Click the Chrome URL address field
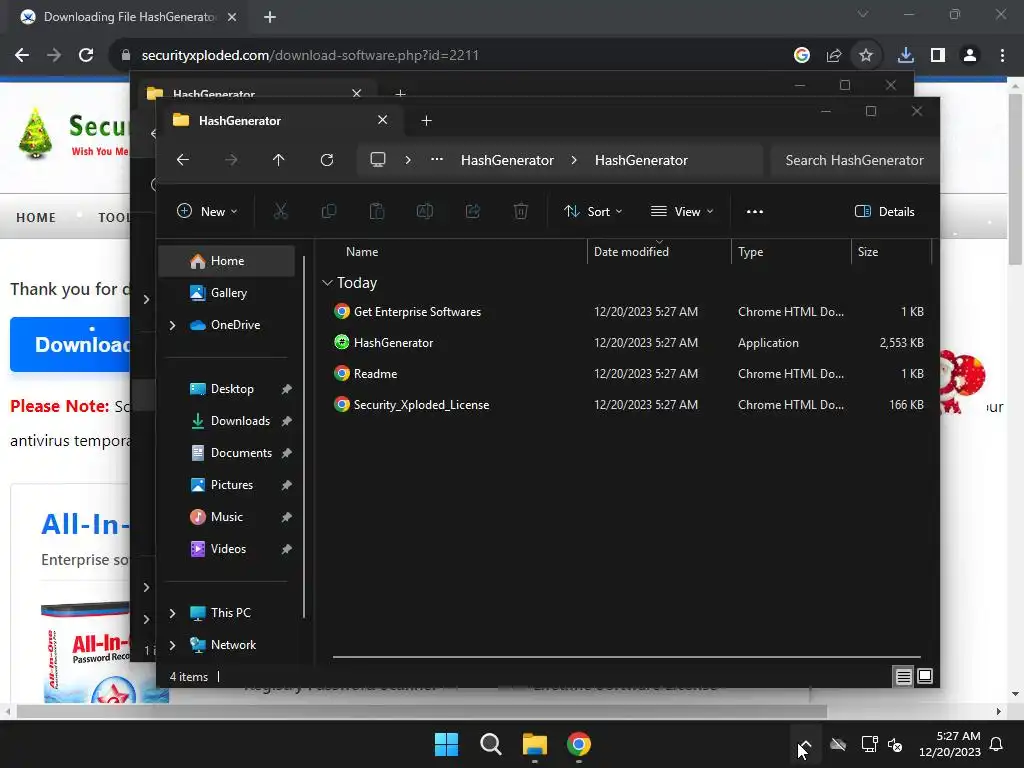The height and width of the screenshot is (768, 1024). point(451,56)
